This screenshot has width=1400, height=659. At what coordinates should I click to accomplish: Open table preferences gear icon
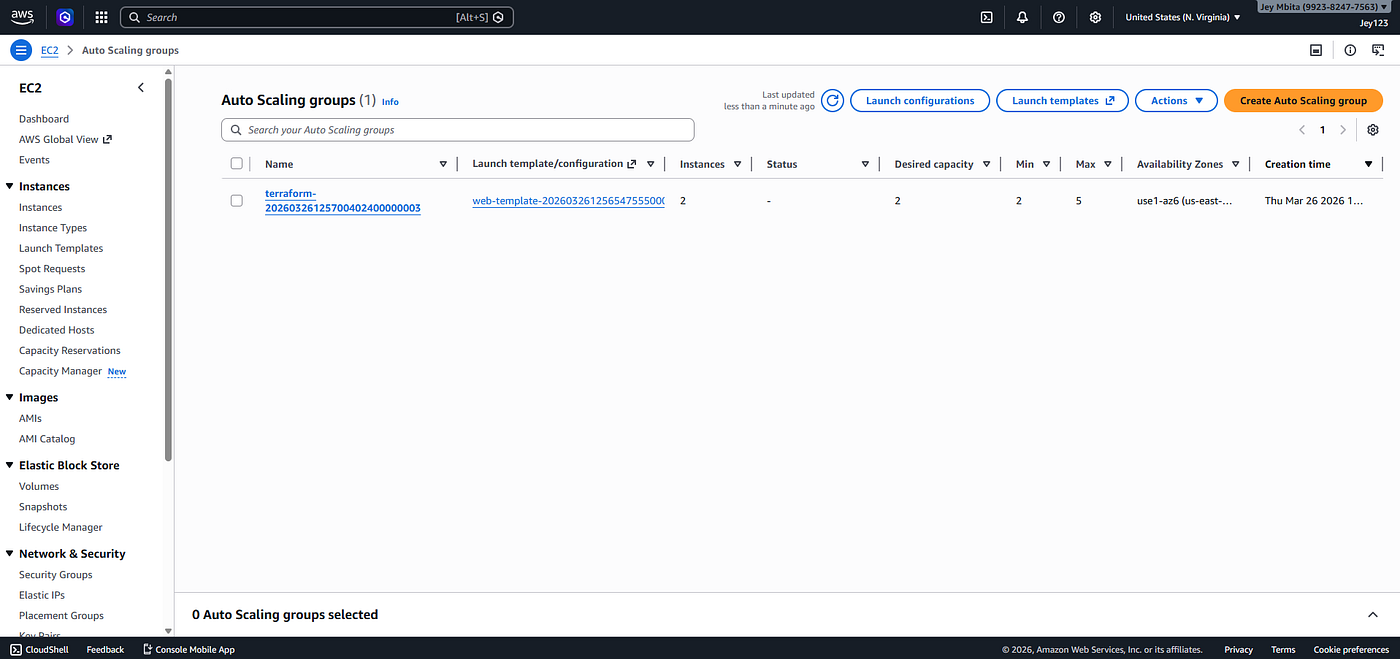click(1372, 130)
